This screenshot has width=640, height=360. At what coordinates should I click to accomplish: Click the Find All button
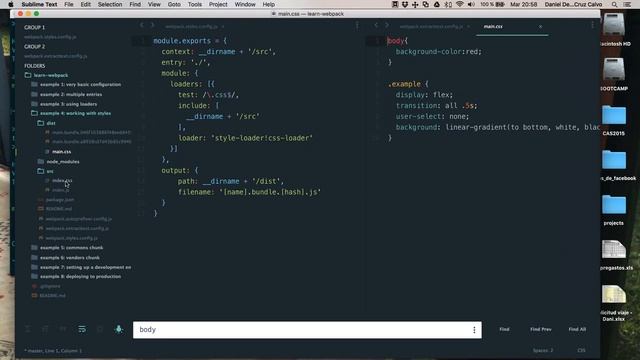click(x=577, y=329)
